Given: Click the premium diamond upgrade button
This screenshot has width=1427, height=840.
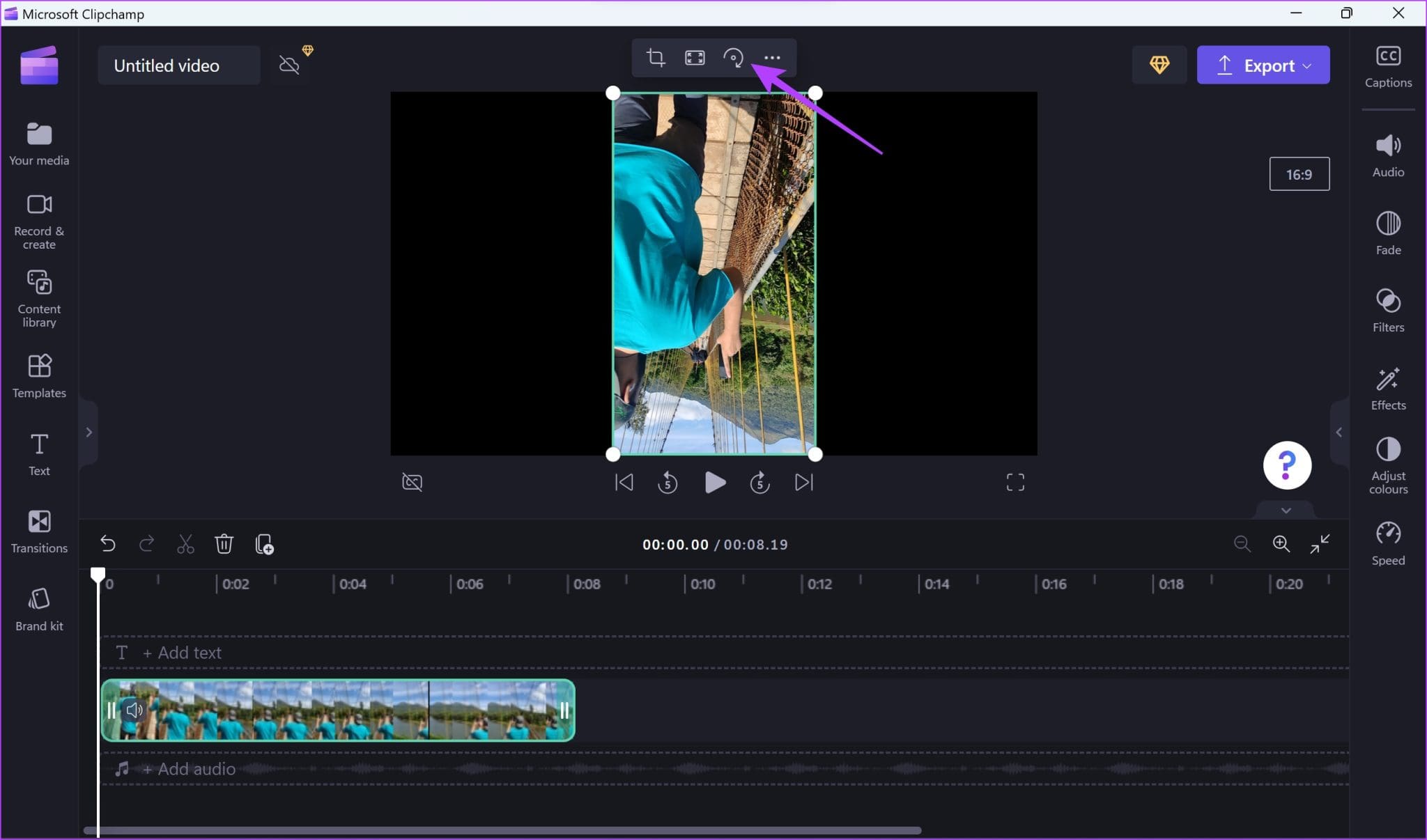Looking at the screenshot, I should 1159,65.
